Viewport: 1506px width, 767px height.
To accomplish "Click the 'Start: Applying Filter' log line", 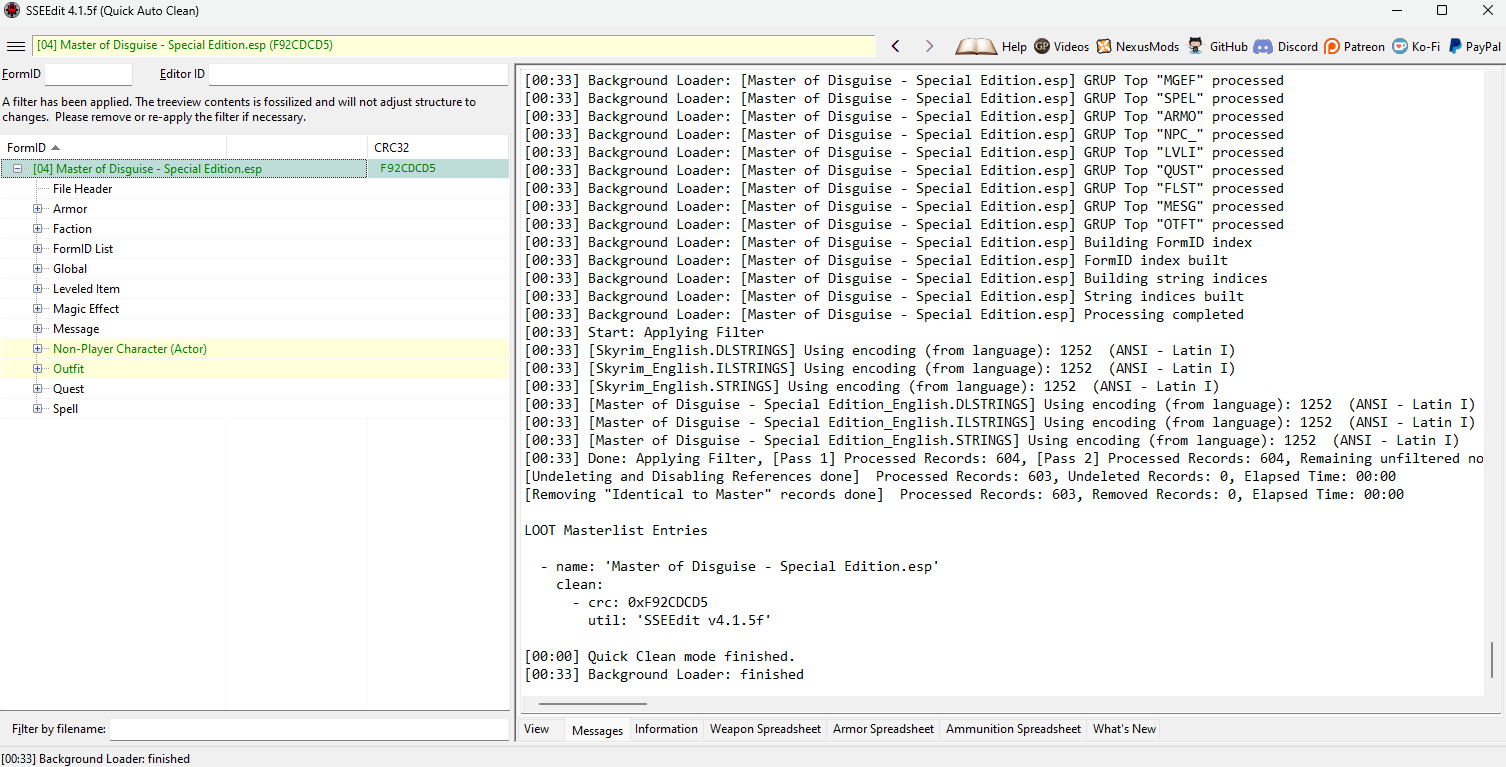I will tap(644, 332).
